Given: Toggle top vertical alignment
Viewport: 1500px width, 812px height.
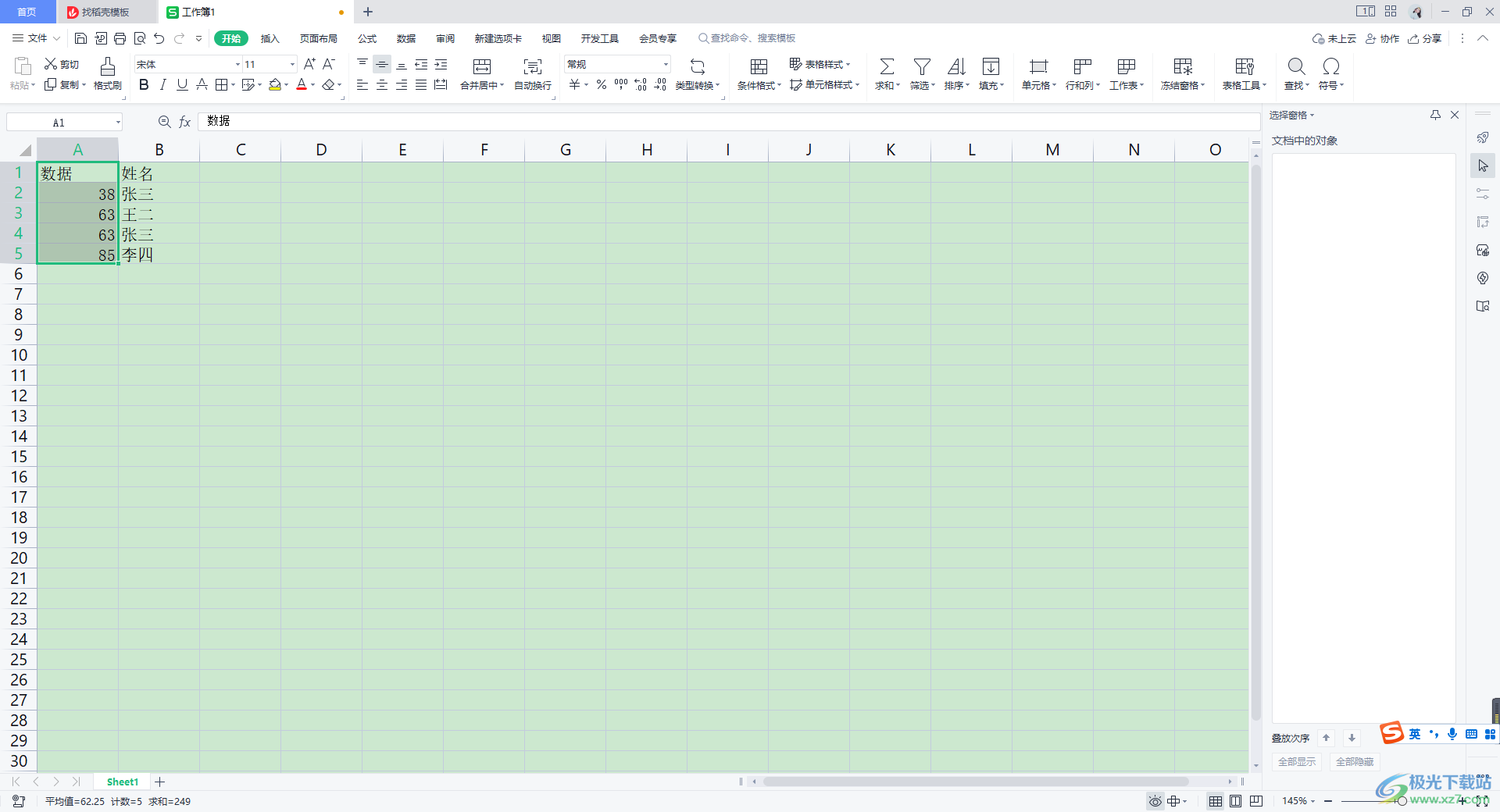Looking at the screenshot, I should point(362,64).
